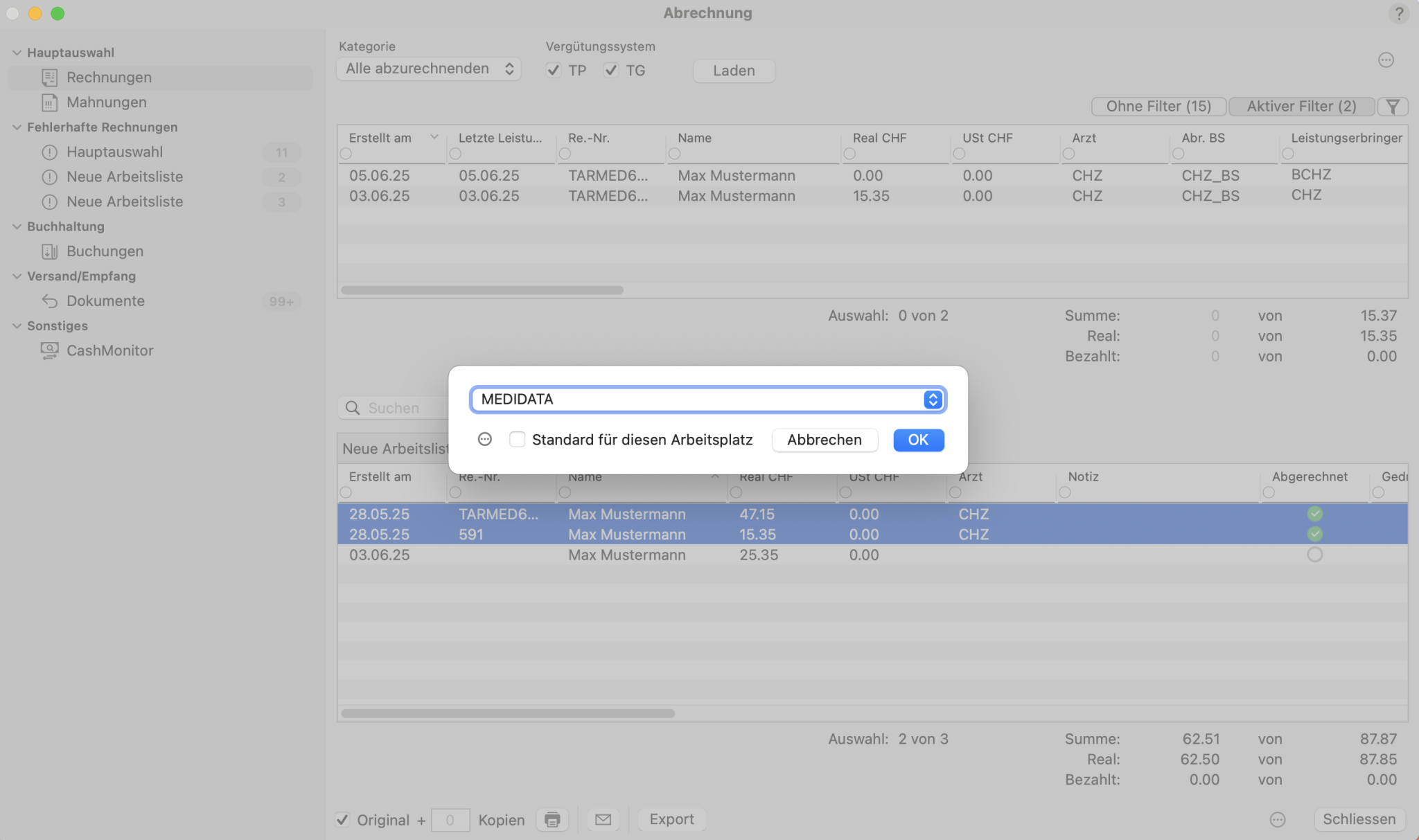Click Ohne Filter (15) button
Viewport: 1419px width, 840px height.
(1158, 107)
